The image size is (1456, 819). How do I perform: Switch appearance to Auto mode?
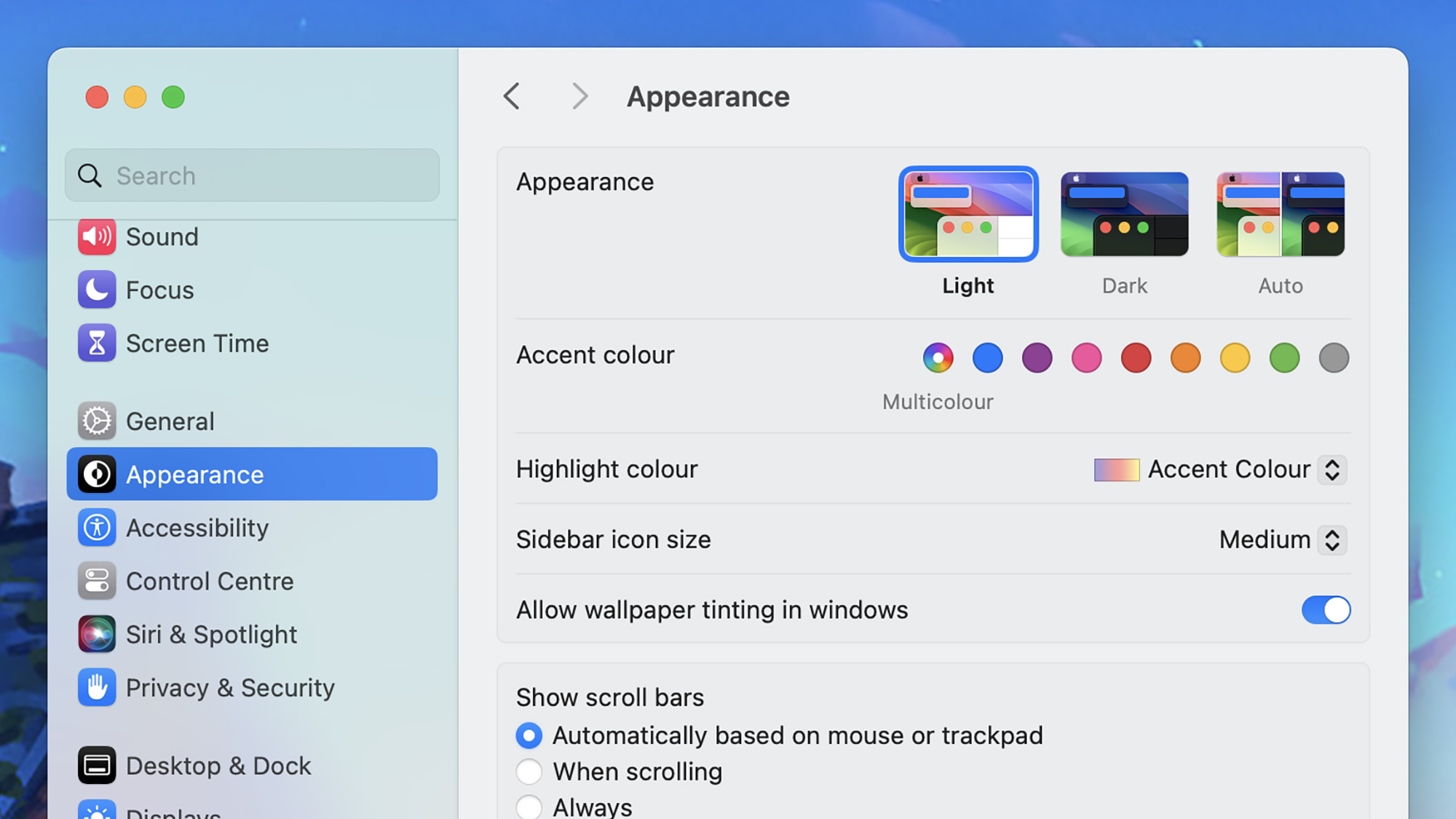pyautogui.click(x=1281, y=214)
